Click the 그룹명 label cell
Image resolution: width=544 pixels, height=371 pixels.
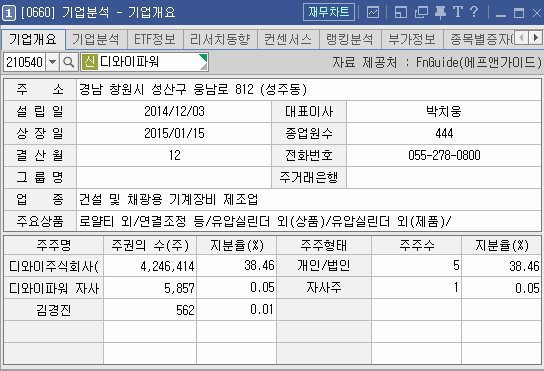[x=40, y=177]
